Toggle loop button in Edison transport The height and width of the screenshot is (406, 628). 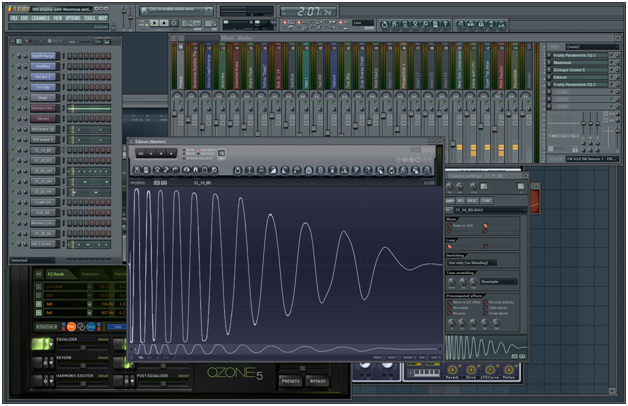click(x=141, y=153)
